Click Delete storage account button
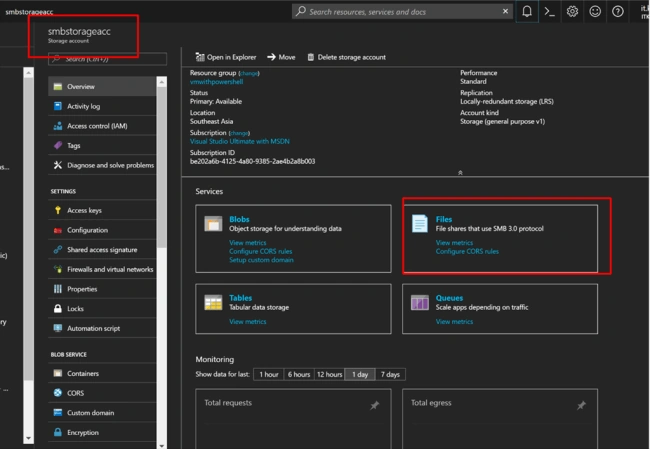This screenshot has height=449, width=650. point(346,57)
